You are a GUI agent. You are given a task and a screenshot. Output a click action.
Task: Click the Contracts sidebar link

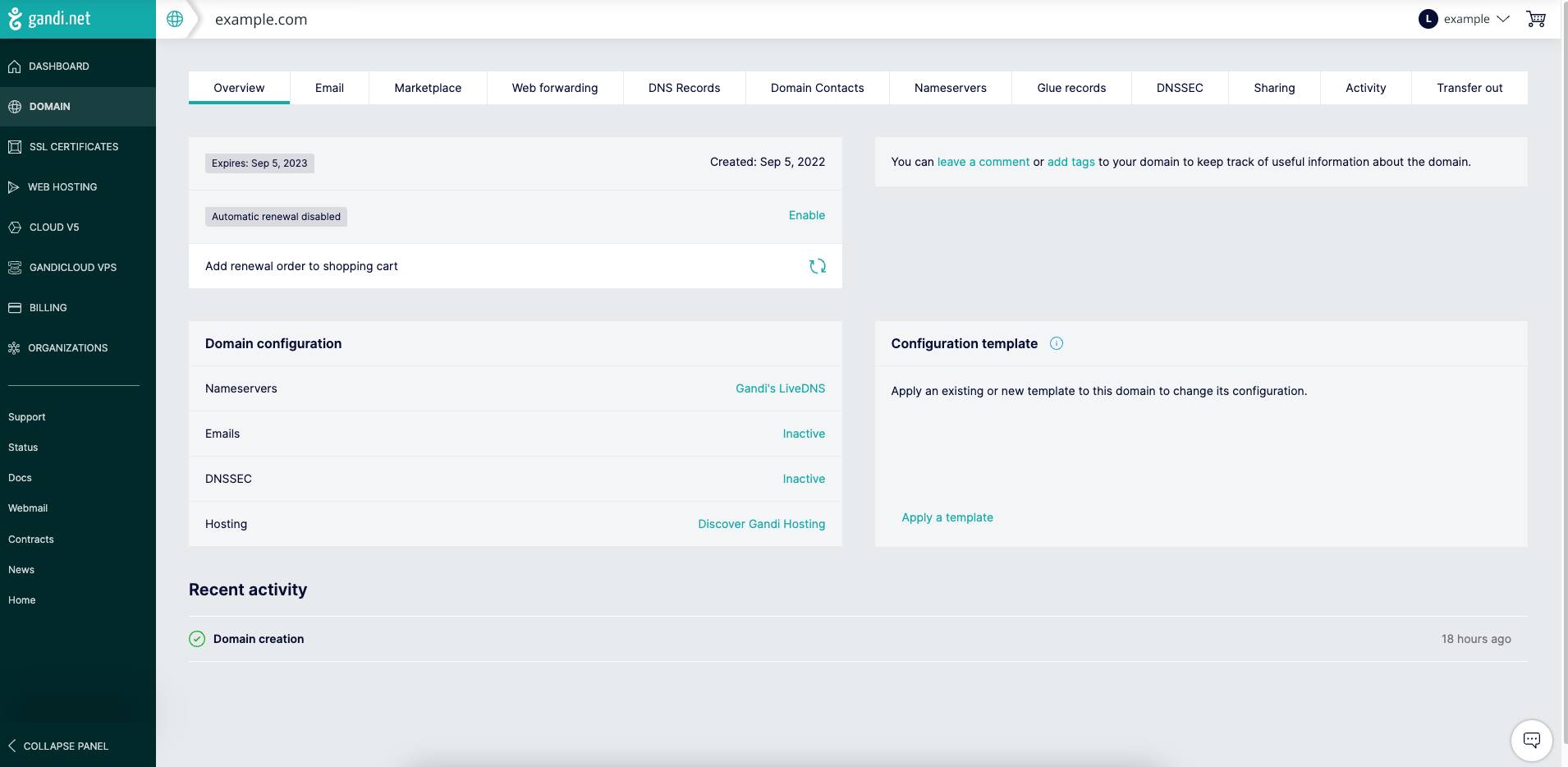pos(31,540)
